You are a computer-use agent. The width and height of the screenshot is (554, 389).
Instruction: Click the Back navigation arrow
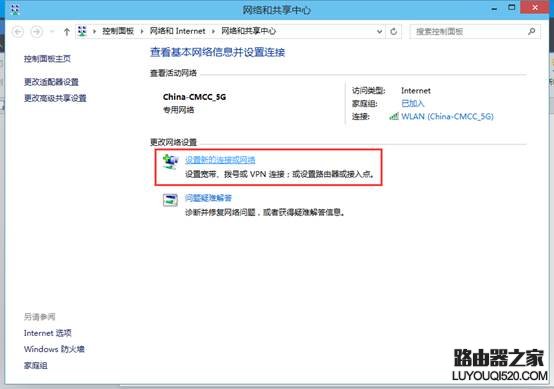click(18, 32)
